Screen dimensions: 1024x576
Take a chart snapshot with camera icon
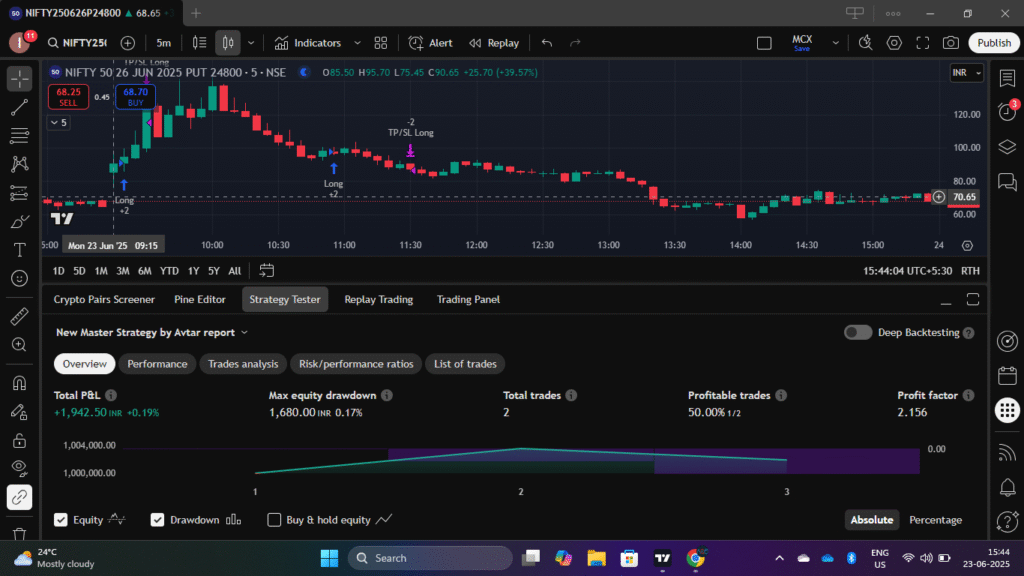click(x=951, y=43)
